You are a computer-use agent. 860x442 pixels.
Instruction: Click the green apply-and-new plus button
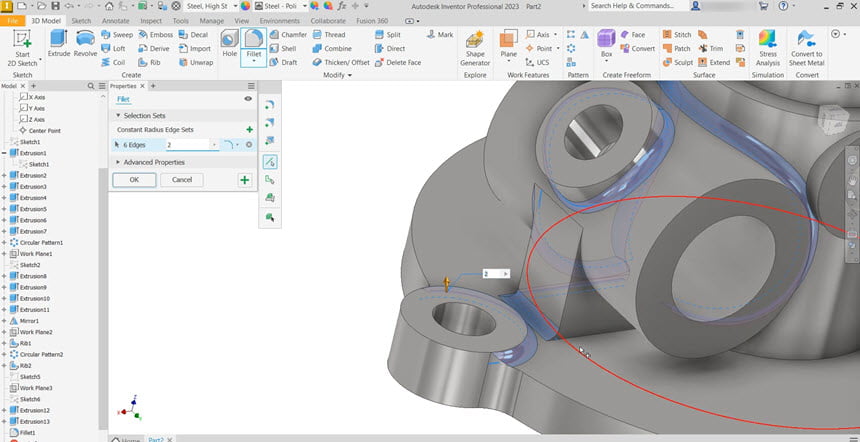(245, 180)
